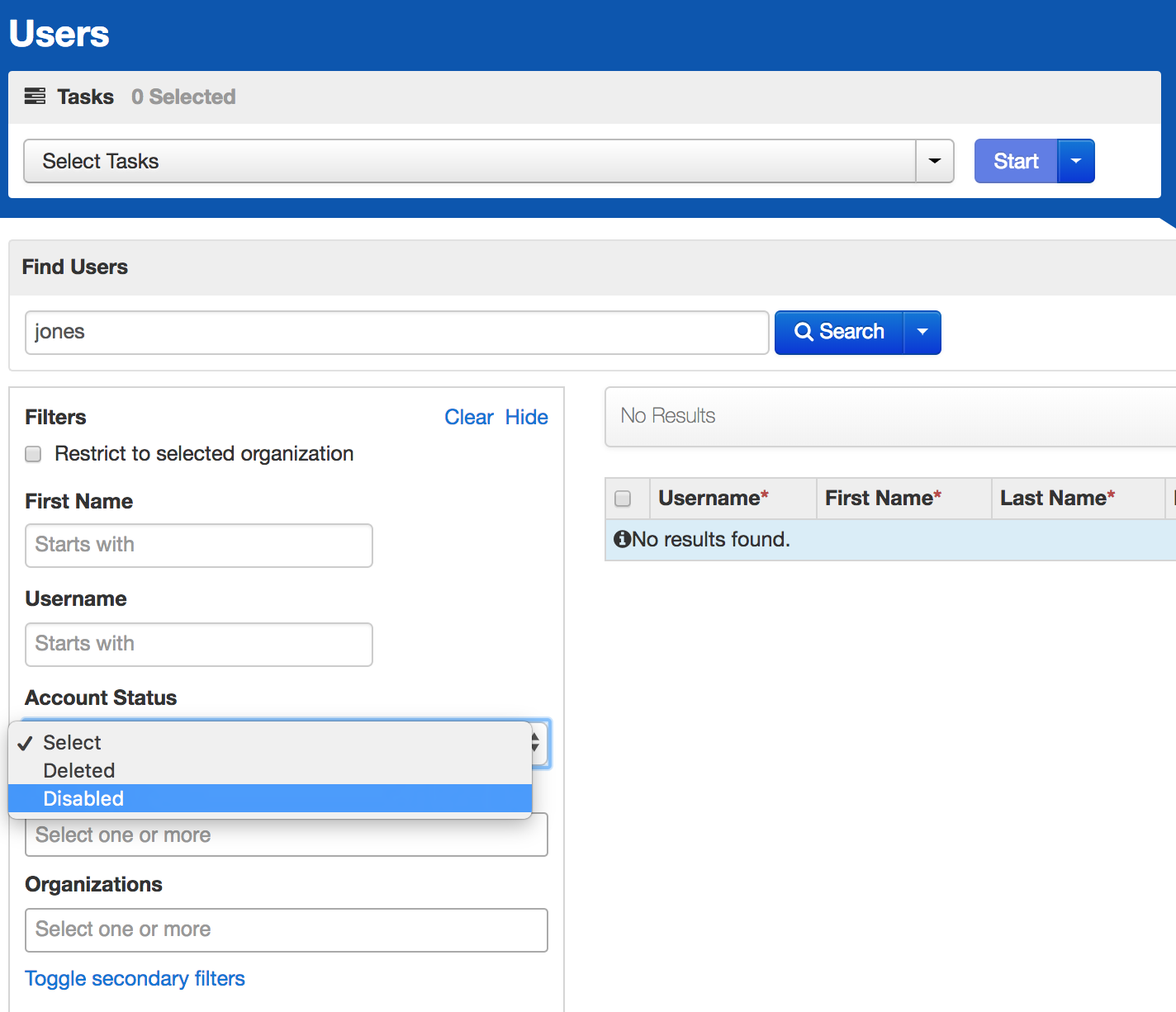The width and height of the screenshot is (1176, 1012).
Task: Click the magnifier icon on Search button
Action: (803, 332)
